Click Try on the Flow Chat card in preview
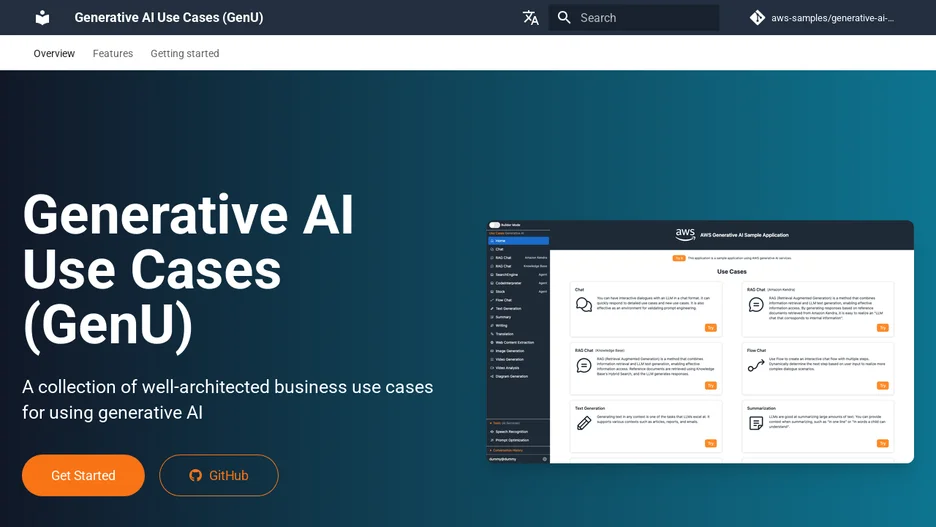 [882, 386]
